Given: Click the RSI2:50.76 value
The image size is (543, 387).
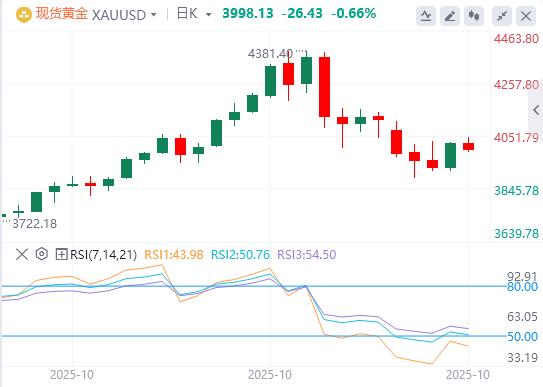Looking at the screenshot, I should click(240, 255).
